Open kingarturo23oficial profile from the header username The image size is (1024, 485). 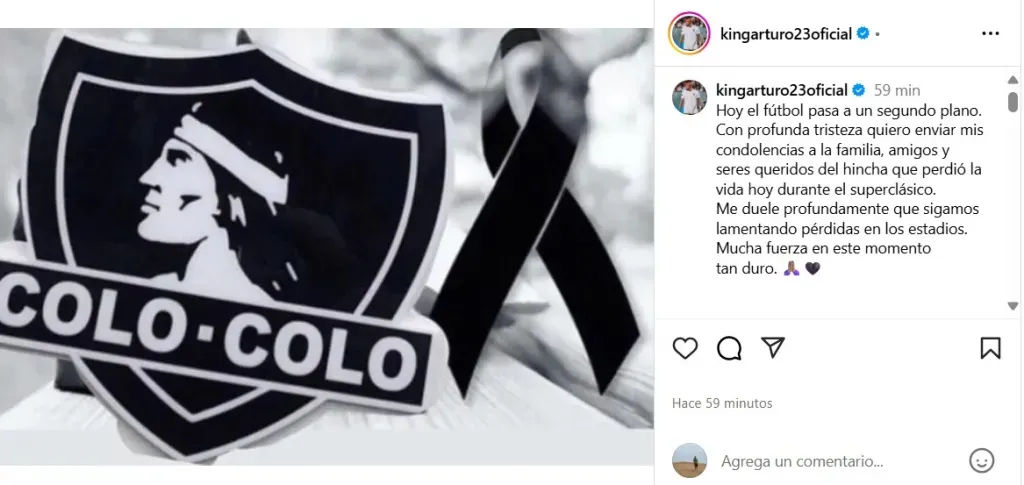coord(786,34)
